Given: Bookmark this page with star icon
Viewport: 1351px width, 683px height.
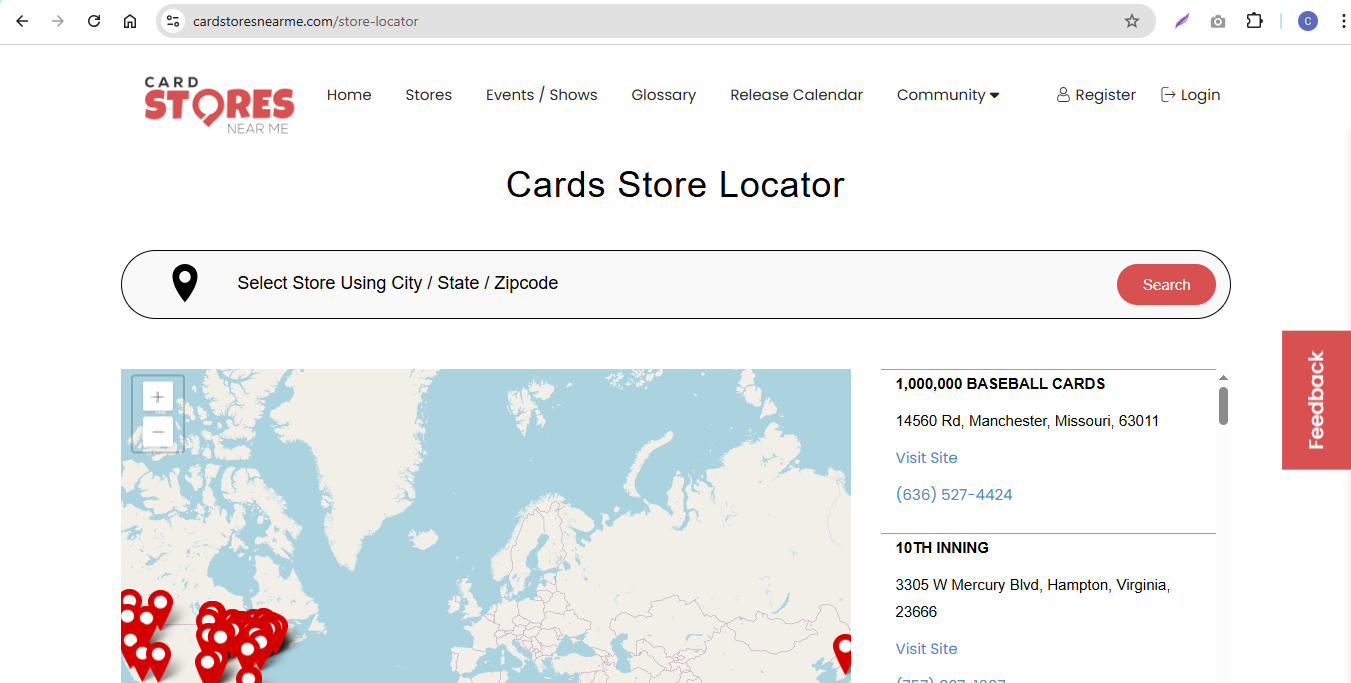Looking at the screenshot, I should 1131,21.
